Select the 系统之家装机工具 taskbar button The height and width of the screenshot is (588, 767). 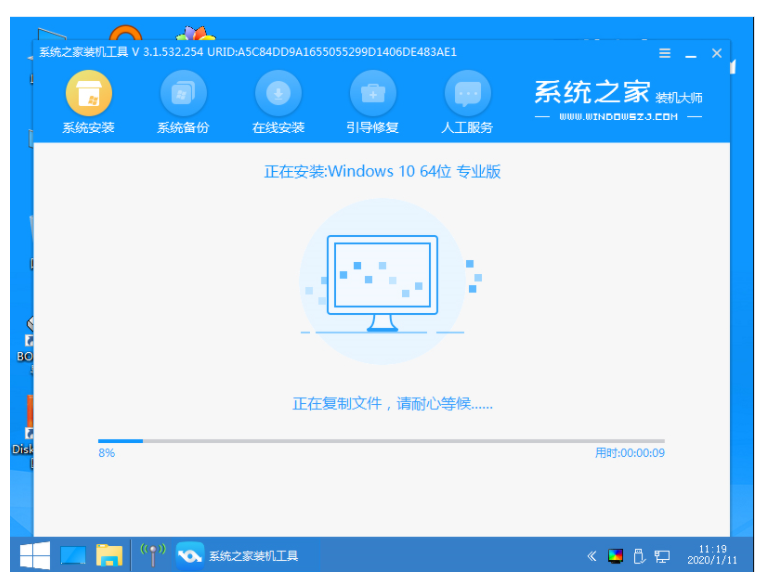(x=237, y=555)
